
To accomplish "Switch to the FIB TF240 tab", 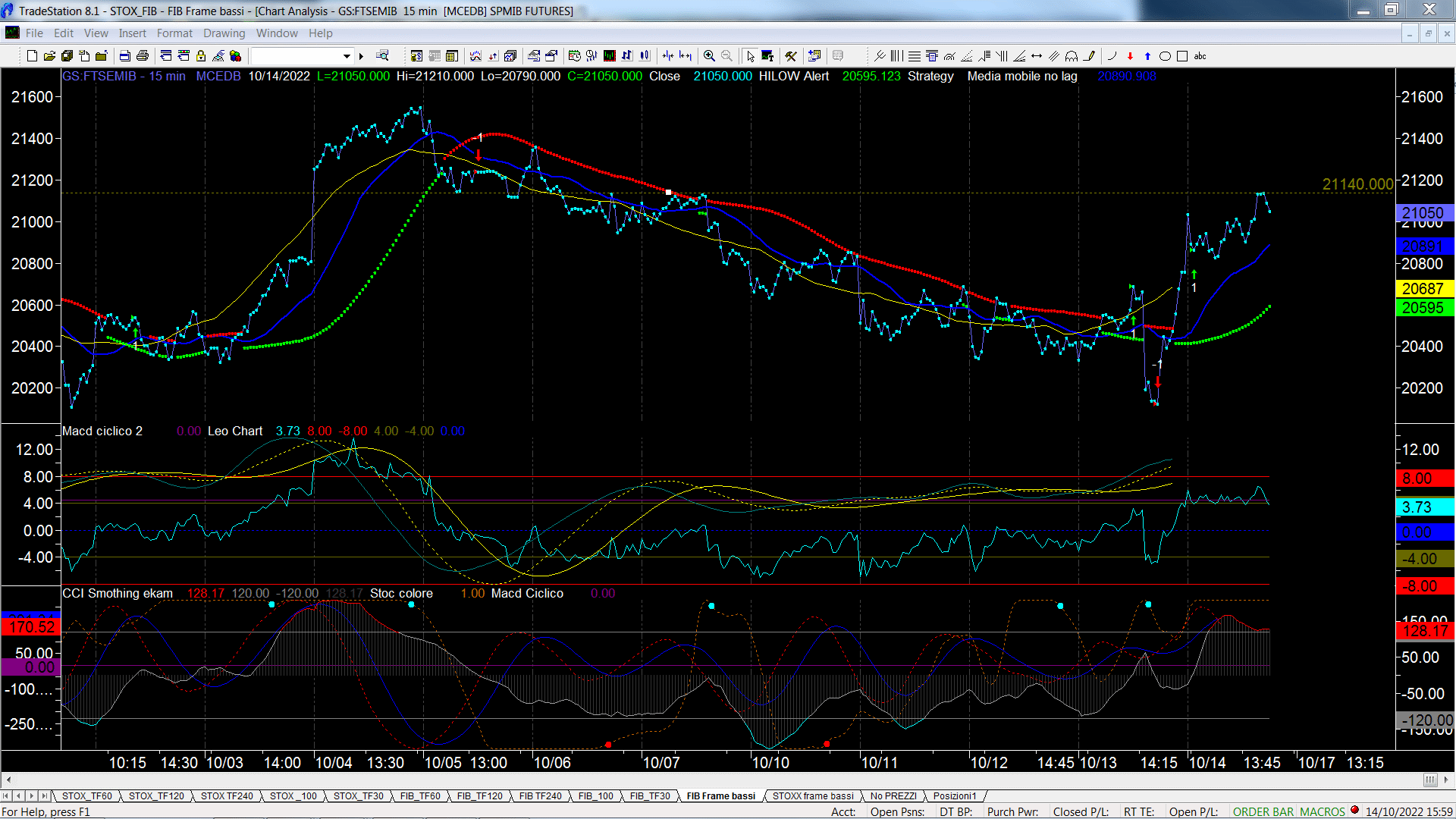I will coord(540,796).
